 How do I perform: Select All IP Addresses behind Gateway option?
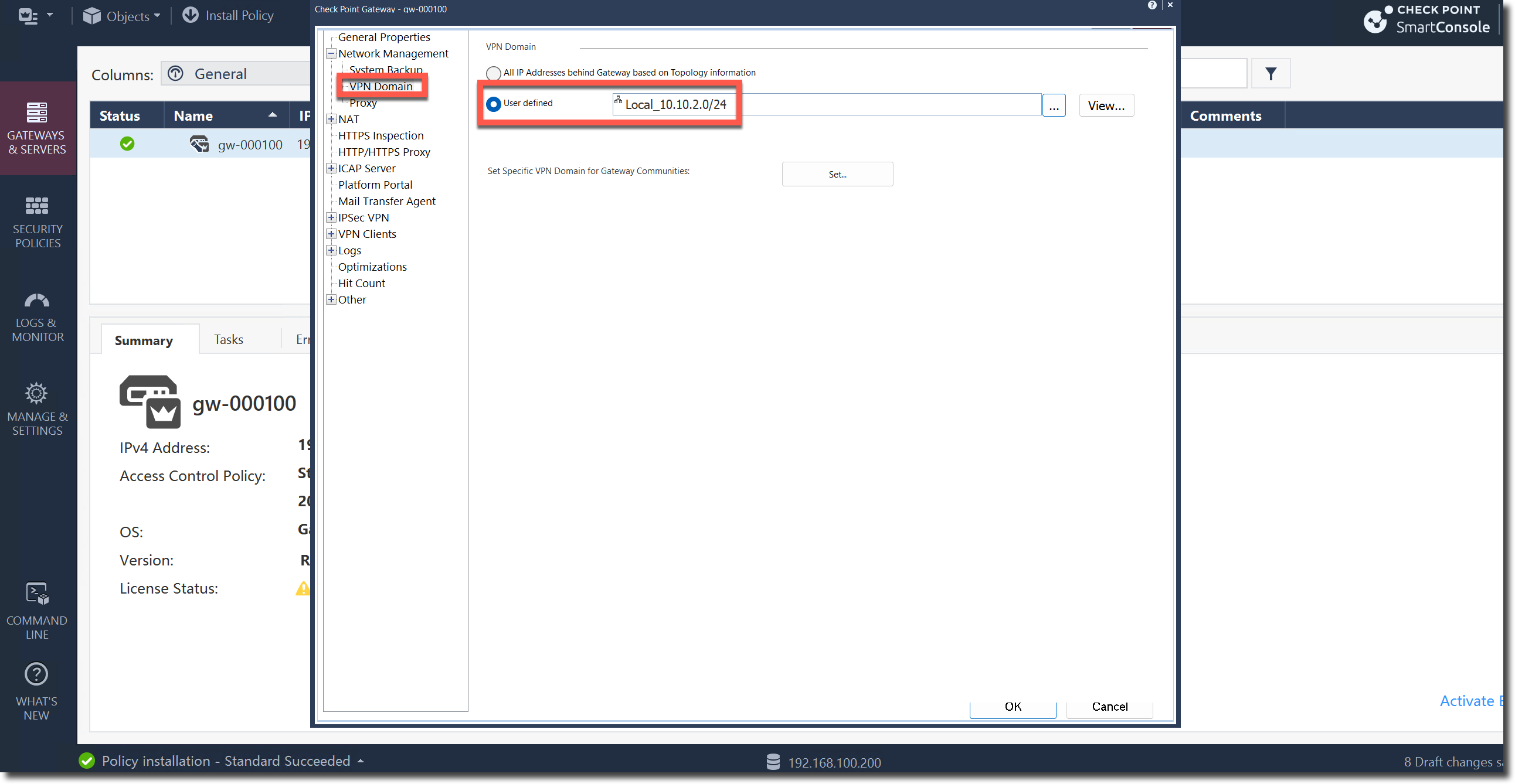click(494, 73)
